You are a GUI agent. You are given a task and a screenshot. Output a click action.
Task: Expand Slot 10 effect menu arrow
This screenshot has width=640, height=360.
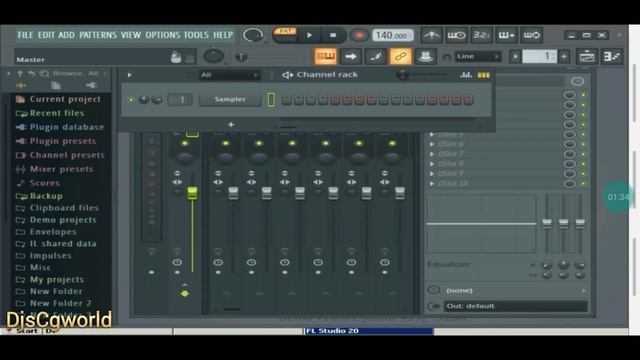pos(432,183)
